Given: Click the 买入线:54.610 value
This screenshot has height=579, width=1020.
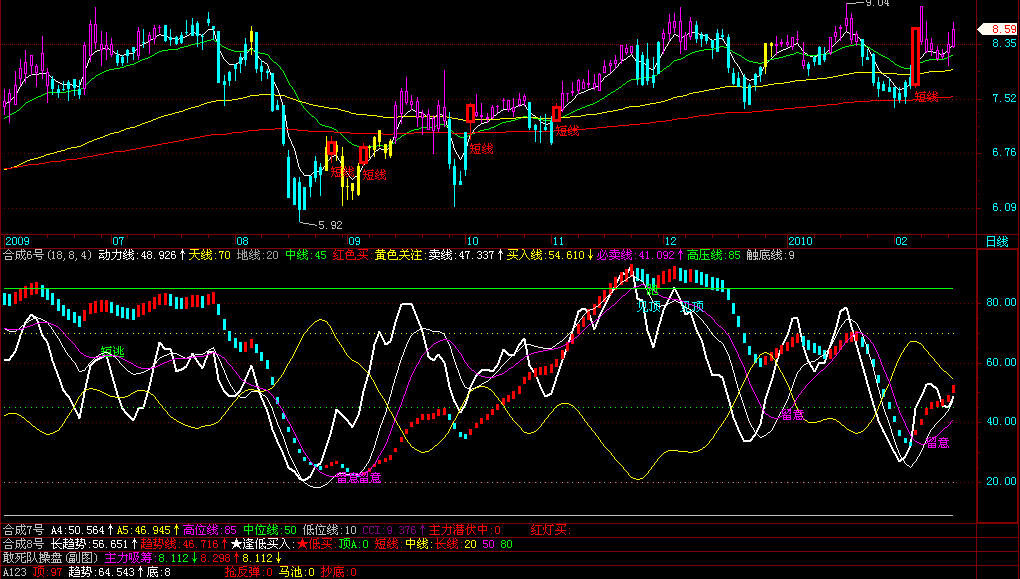Looking at the screenshot, I should [x=546, y=255].
